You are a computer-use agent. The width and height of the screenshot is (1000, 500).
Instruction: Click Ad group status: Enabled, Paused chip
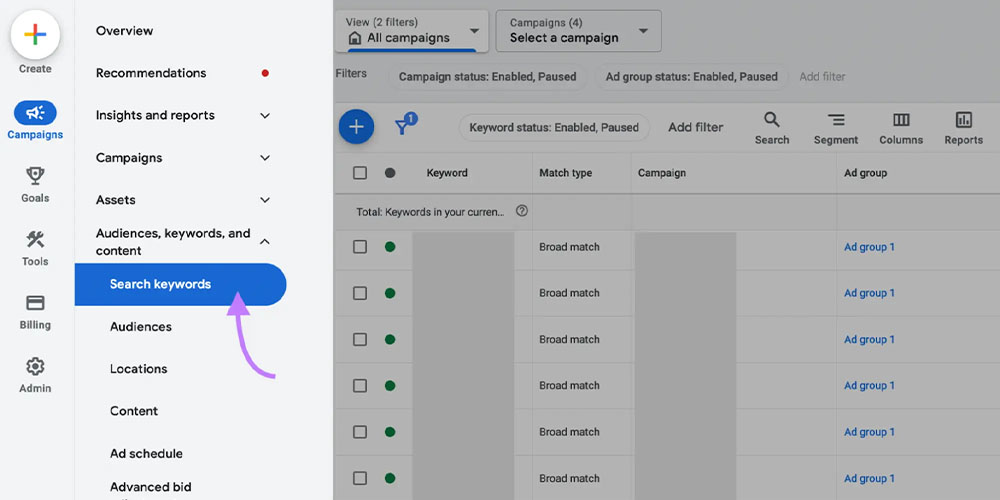[691, 77]
